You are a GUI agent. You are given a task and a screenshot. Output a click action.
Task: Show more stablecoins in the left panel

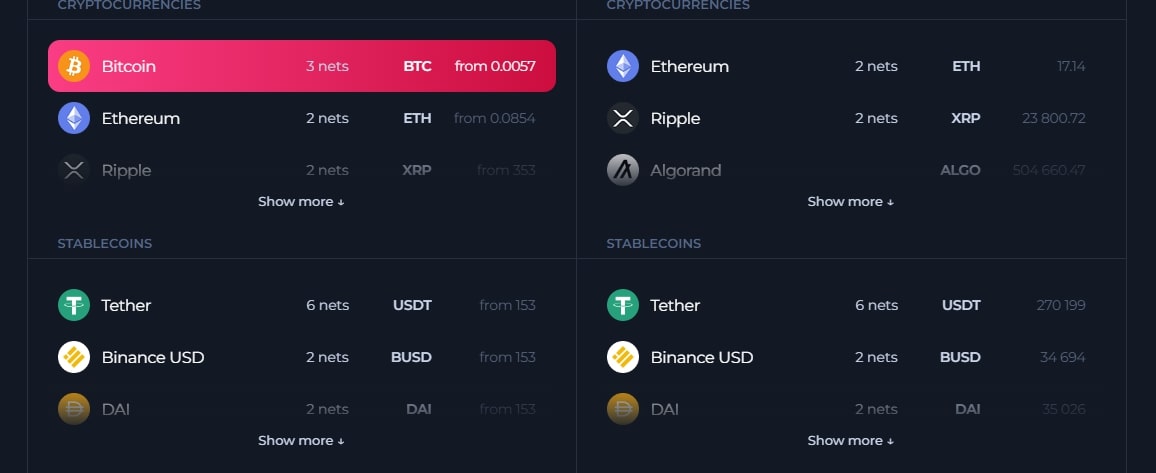coord(301,440)
